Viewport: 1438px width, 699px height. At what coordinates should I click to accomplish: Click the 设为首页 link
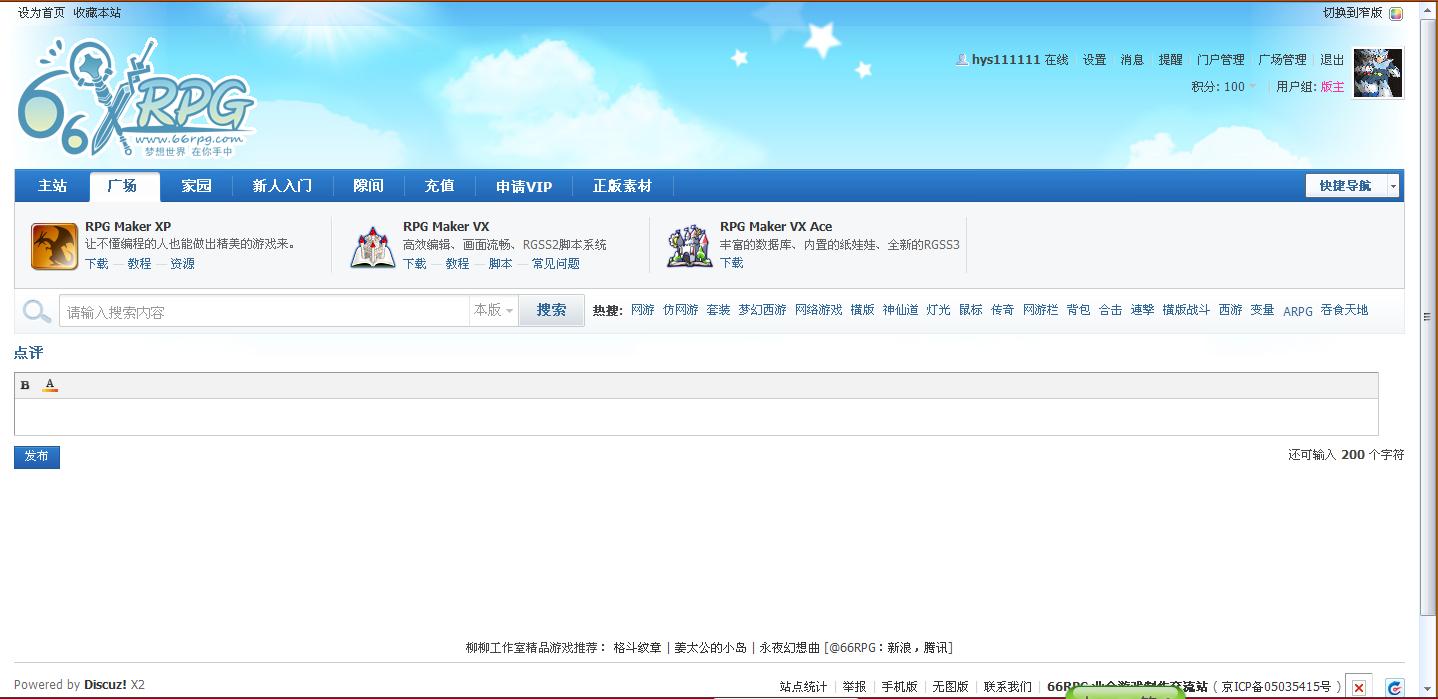tap(41, 13)
